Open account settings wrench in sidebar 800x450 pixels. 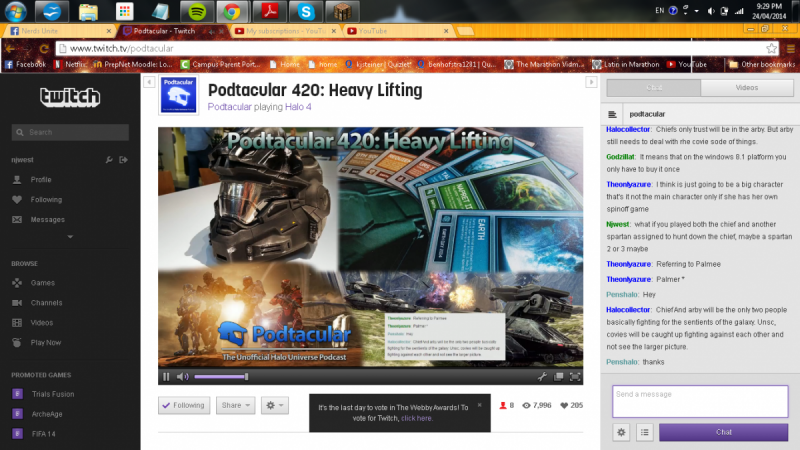(x=109, y=160)
